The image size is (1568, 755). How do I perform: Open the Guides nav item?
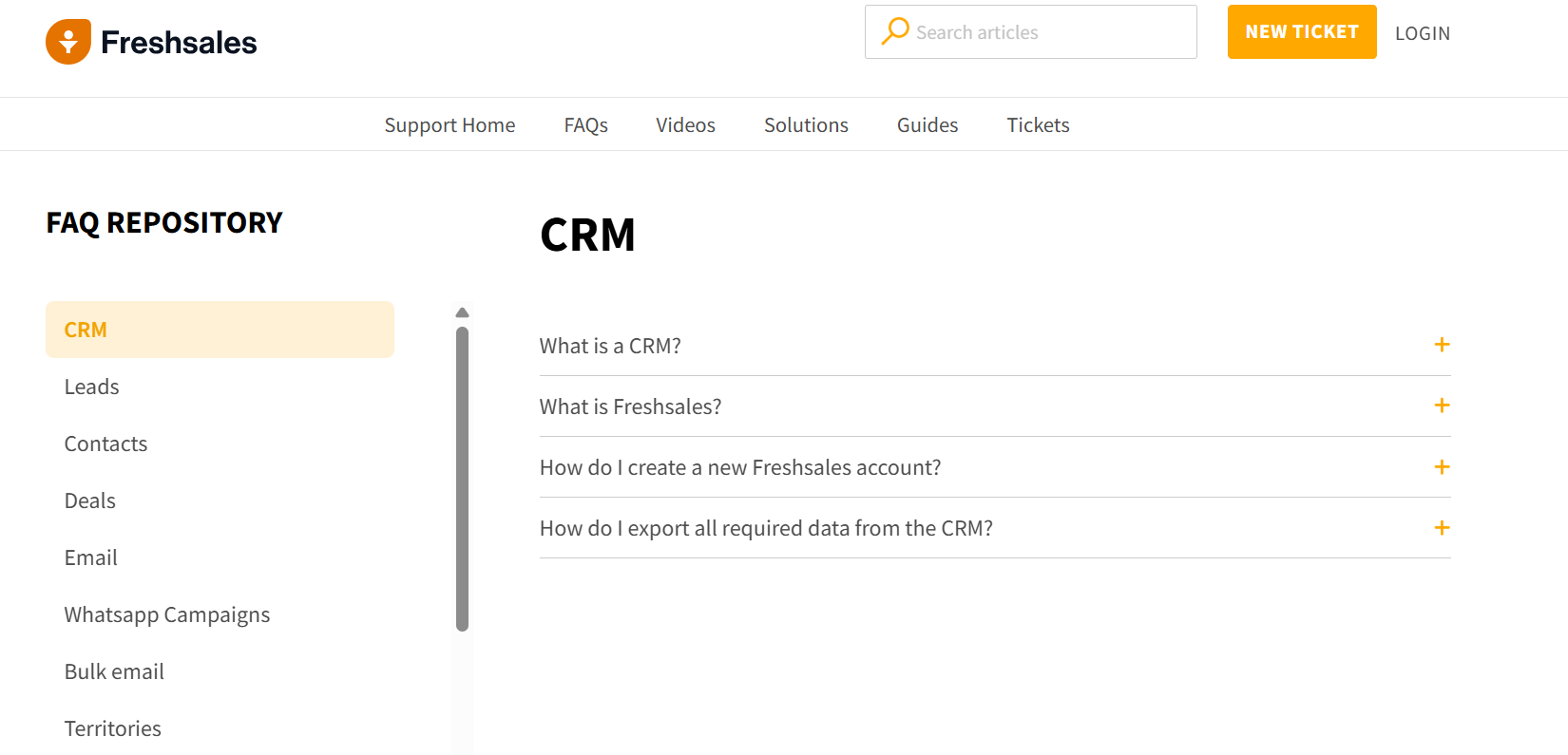tap(927, 125)
